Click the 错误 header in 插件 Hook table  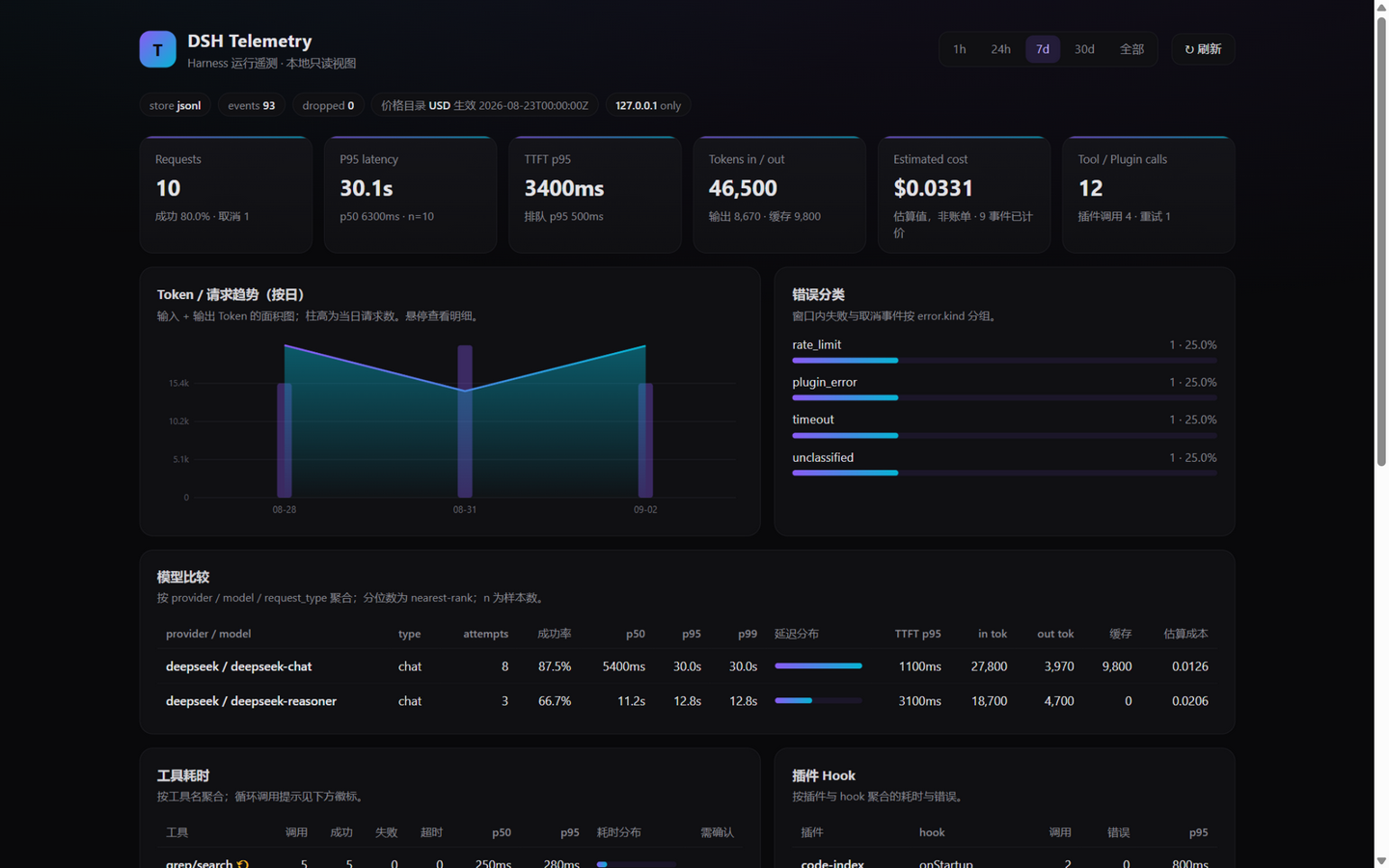(1119, 832)
